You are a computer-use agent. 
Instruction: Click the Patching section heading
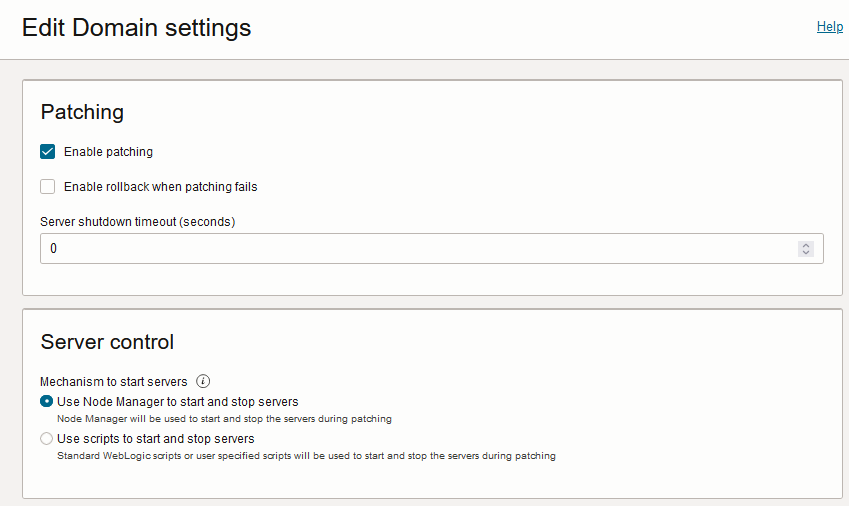point(82,112)
